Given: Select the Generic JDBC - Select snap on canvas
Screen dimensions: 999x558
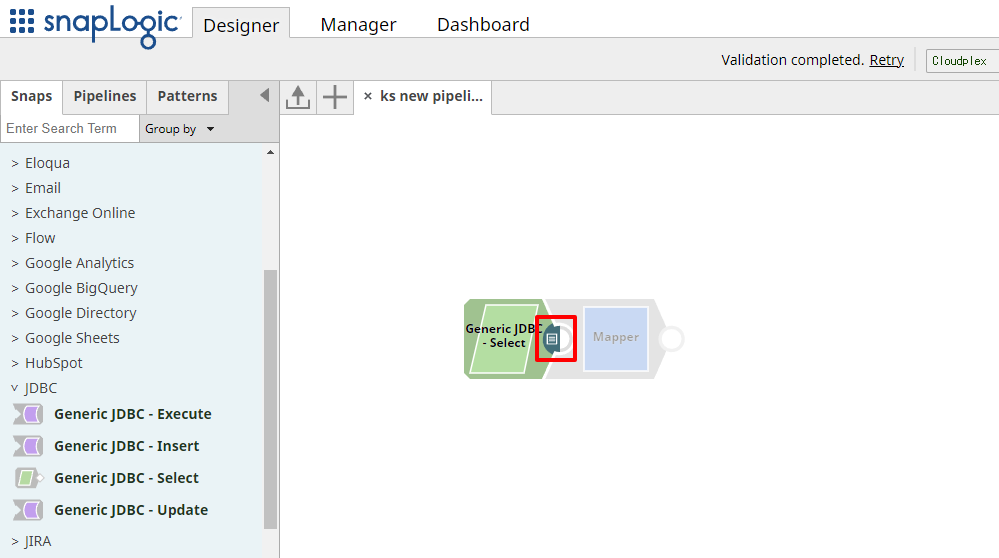Looking at the screenshot, I should tap(503, 338).
